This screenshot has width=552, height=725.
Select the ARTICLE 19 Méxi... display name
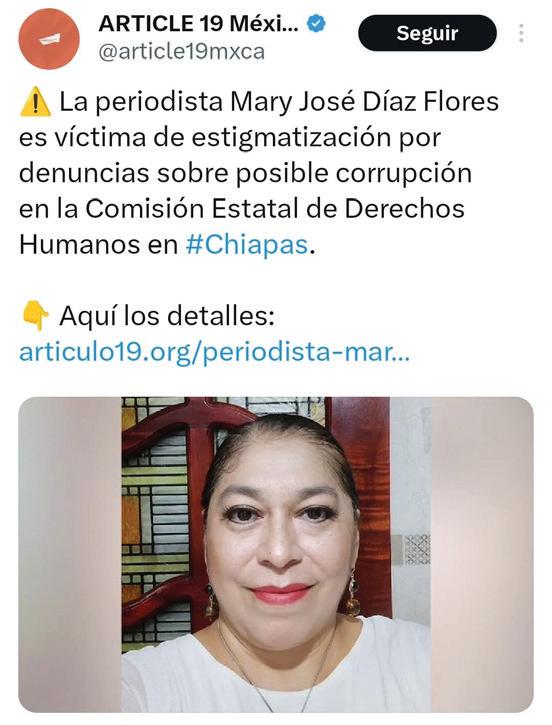tap(198, 24)
